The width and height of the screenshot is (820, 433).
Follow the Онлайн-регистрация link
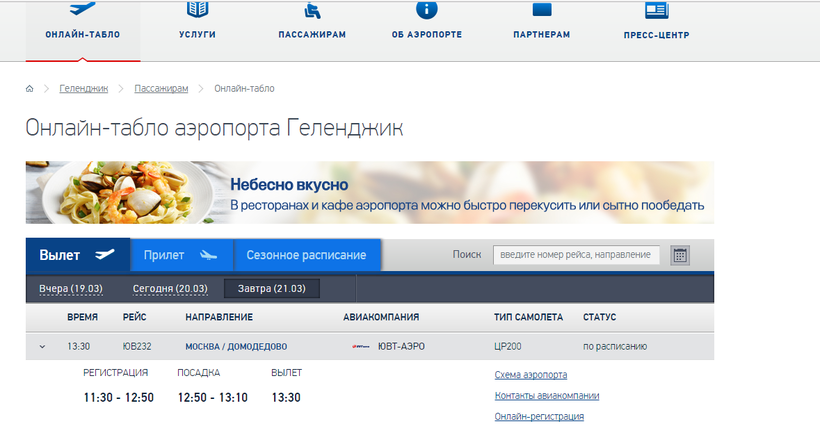[x=539, y=416]
